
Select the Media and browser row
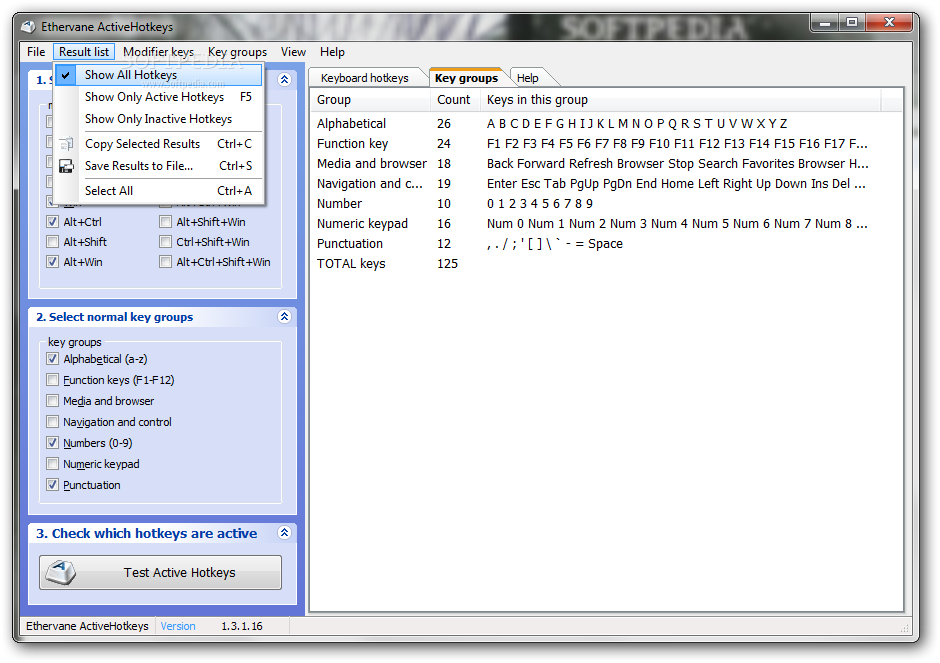pyautogui.click(x=605, y=164)
